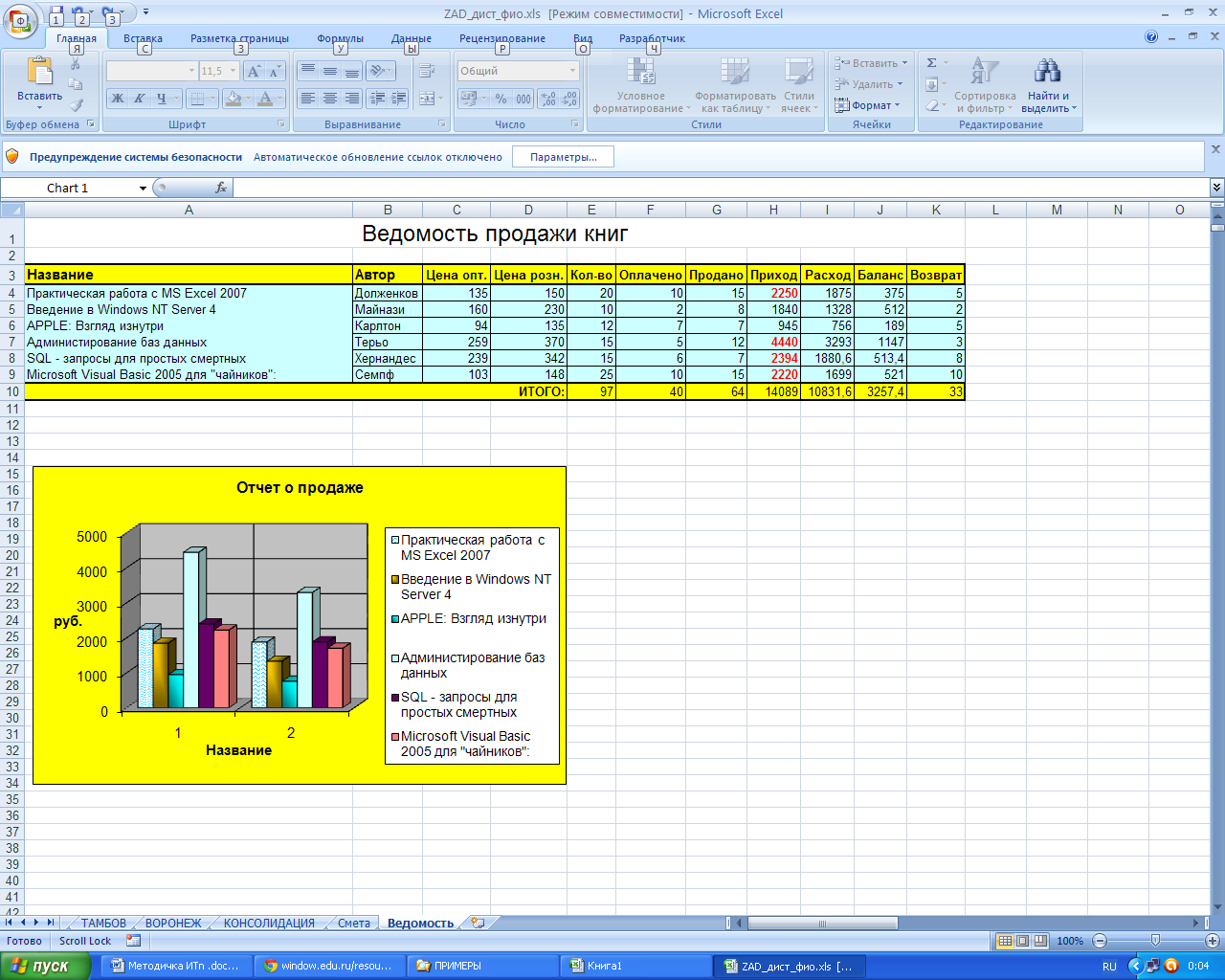The height and width of the screenshot is (980, 1225).
Task: Switch to Page Layout view in status bar
Action: [x=1022, y=941]
